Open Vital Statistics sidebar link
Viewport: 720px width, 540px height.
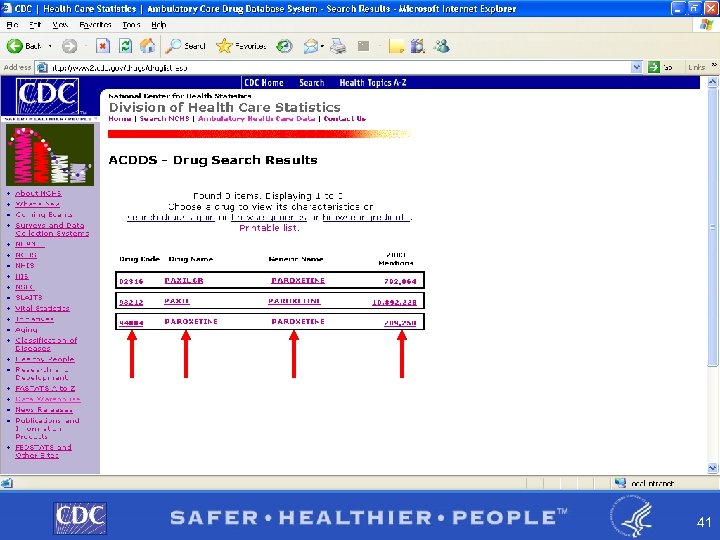(x=42, y=308)
